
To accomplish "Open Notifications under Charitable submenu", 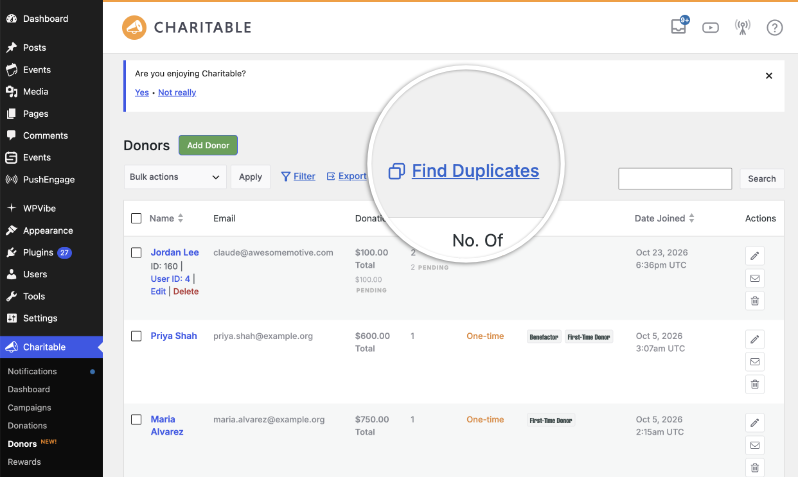I will 32,372.
